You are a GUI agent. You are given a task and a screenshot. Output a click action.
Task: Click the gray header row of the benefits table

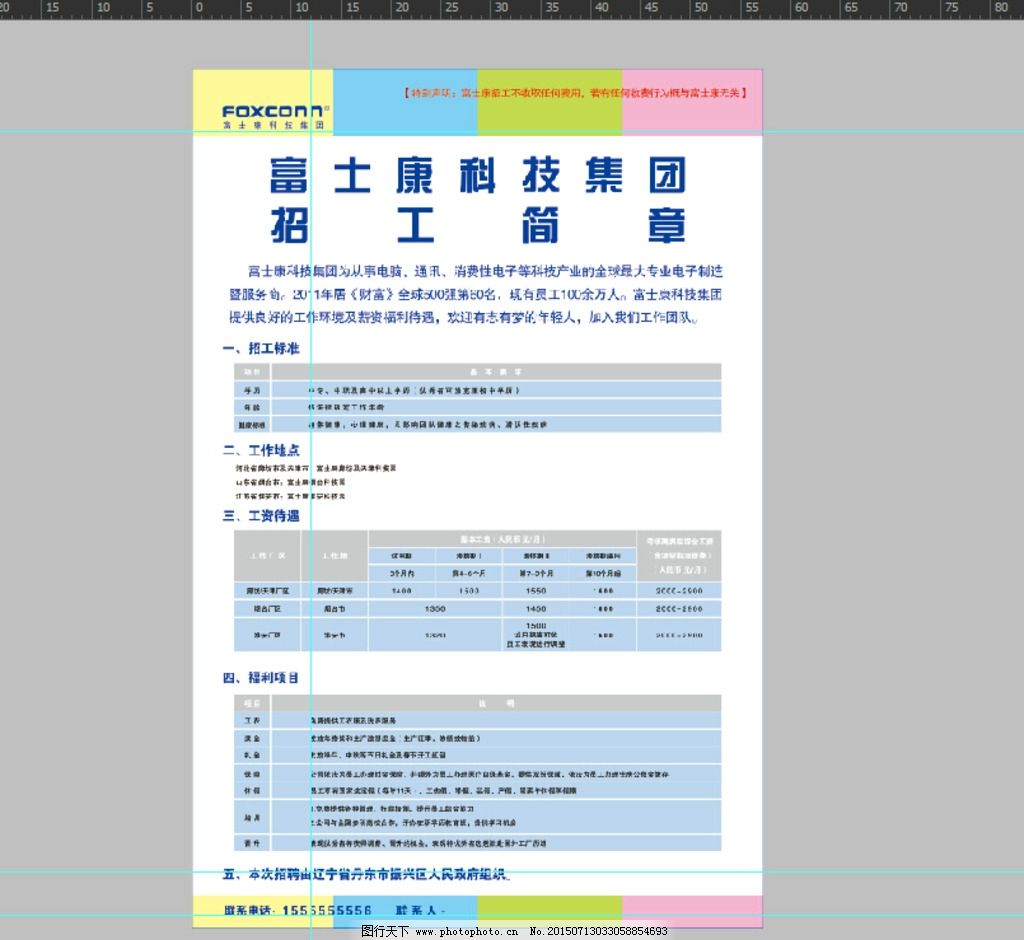477,703
